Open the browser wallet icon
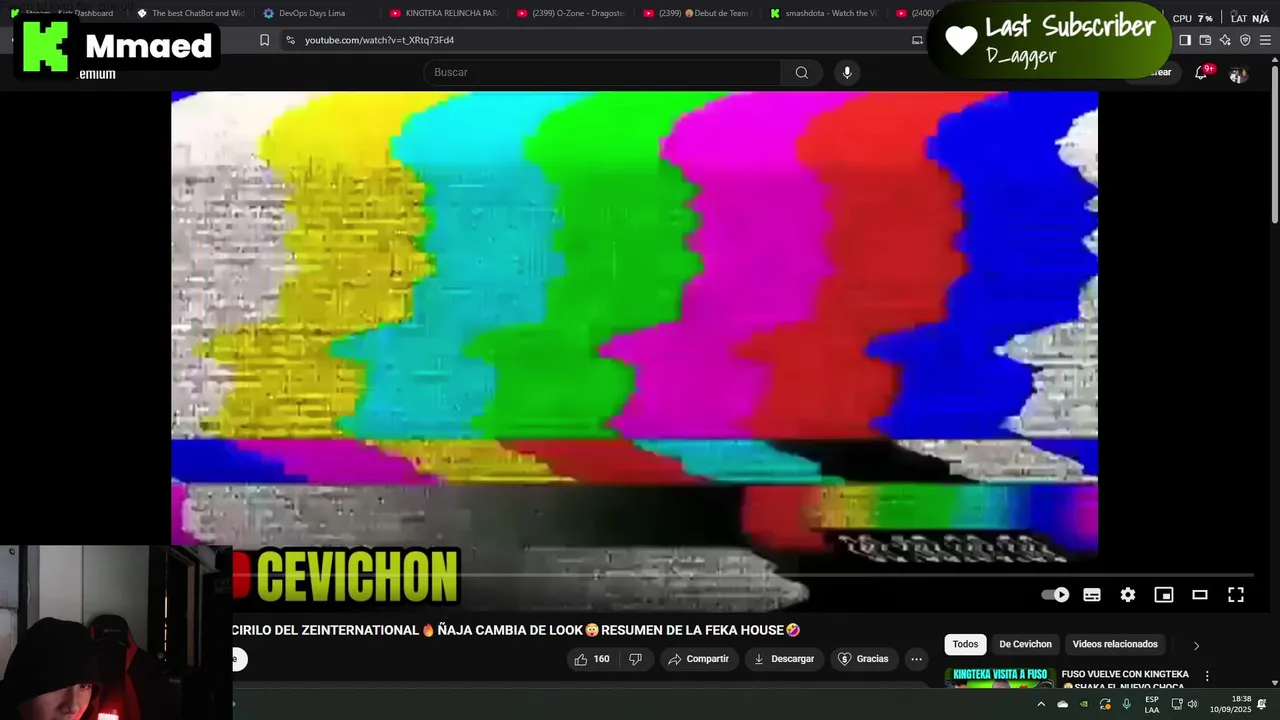 pyautogui.click(x=1205, y=40)
